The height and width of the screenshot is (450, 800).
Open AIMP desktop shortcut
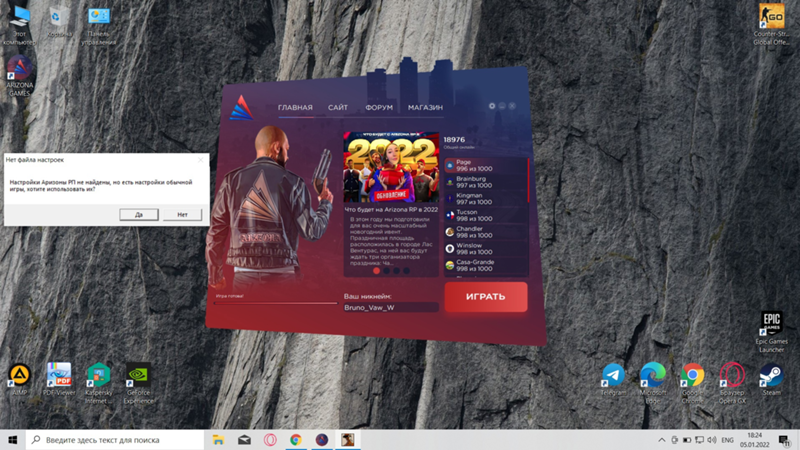(x=19, y=380)
